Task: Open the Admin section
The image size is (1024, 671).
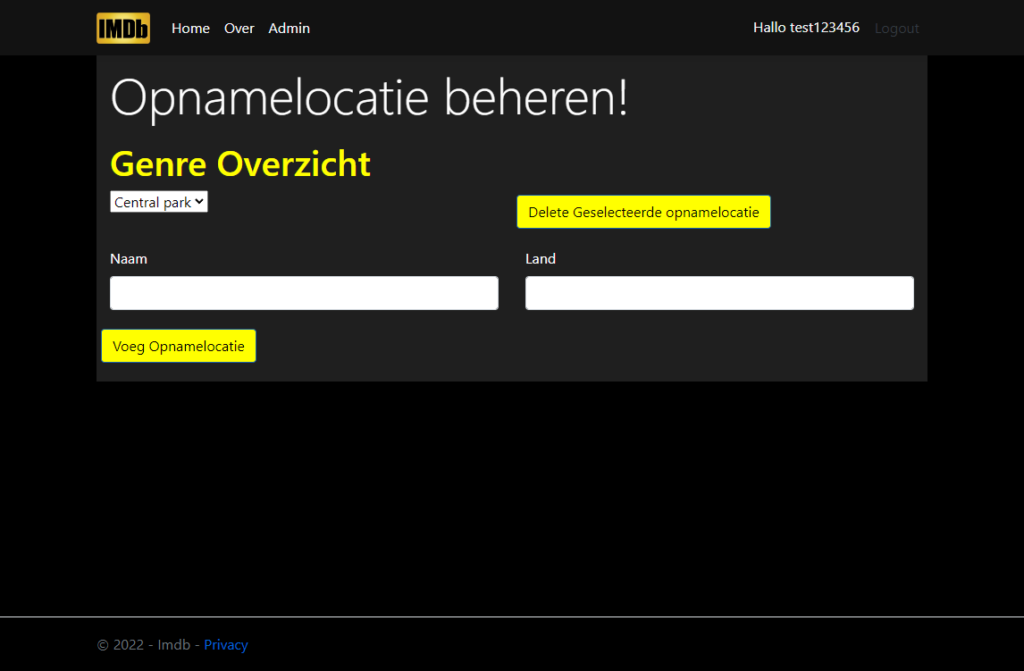Action: 289,28
